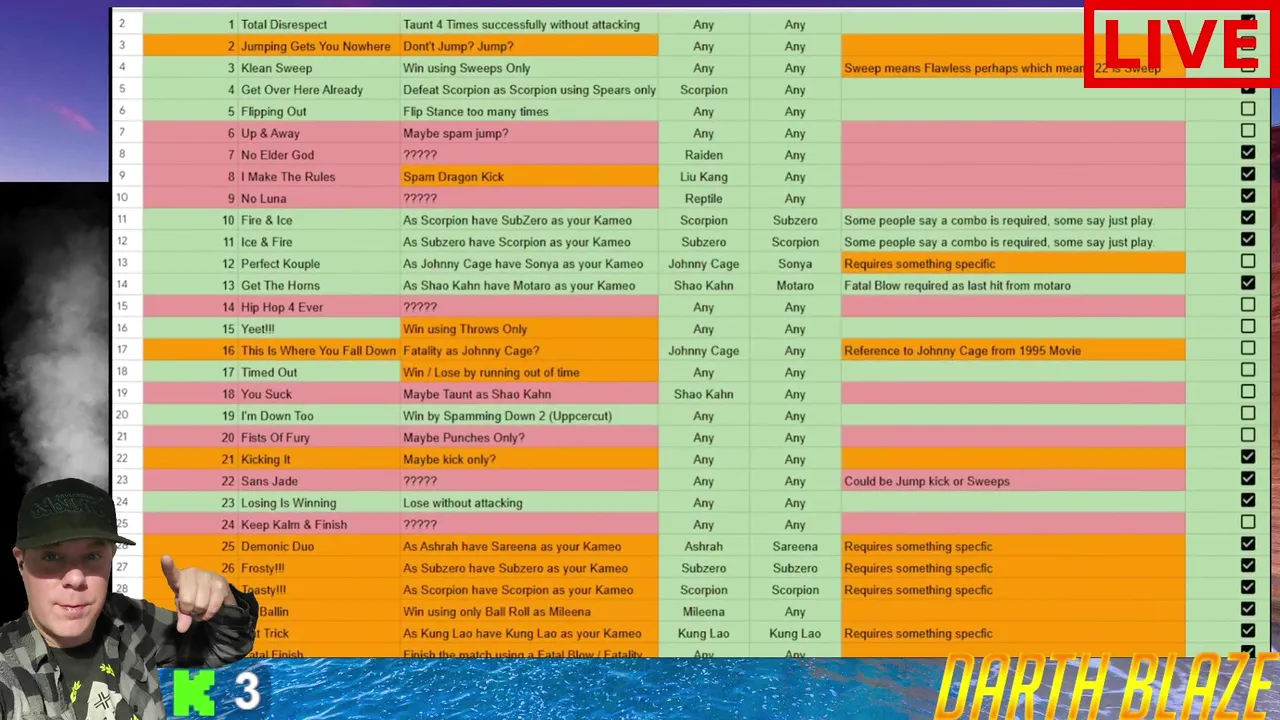Select 'Maybe Taunt as Shao Kahn' cell
Image resolution: width=1280 pixels, height=720 pixels.
click(529, 394)
